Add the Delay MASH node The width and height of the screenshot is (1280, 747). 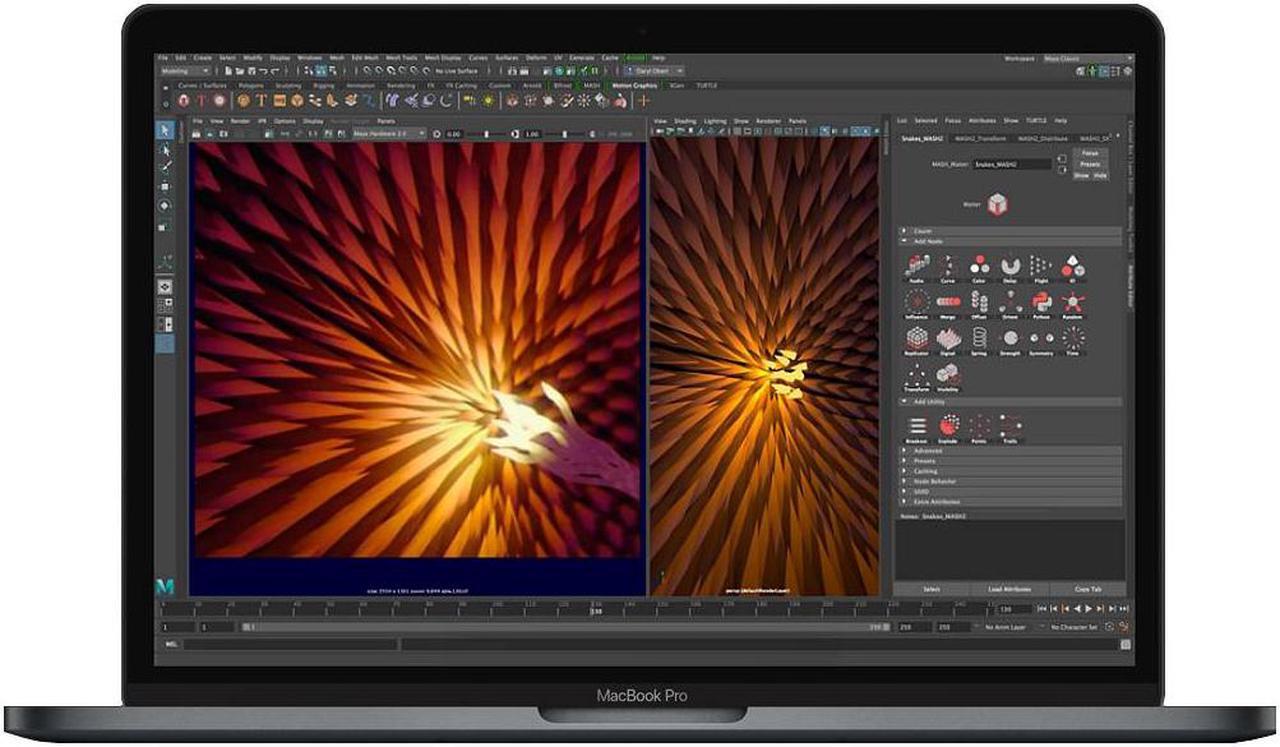(x=1010, y=267)
